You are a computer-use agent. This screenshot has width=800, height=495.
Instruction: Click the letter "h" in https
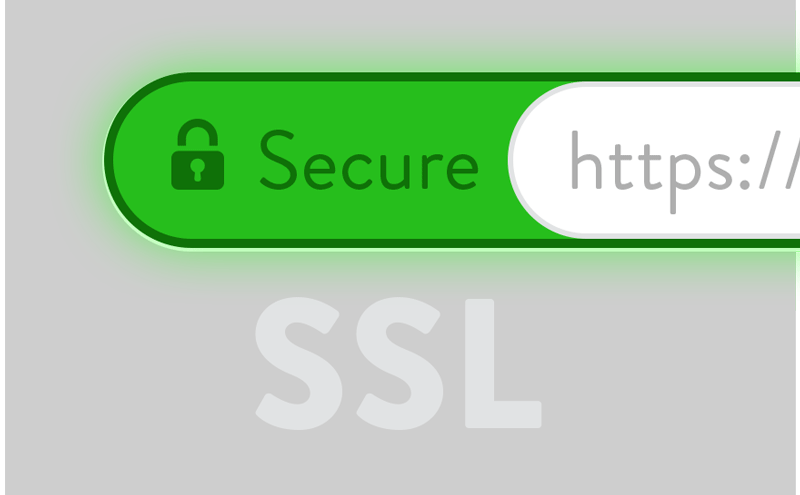(586, 160)
